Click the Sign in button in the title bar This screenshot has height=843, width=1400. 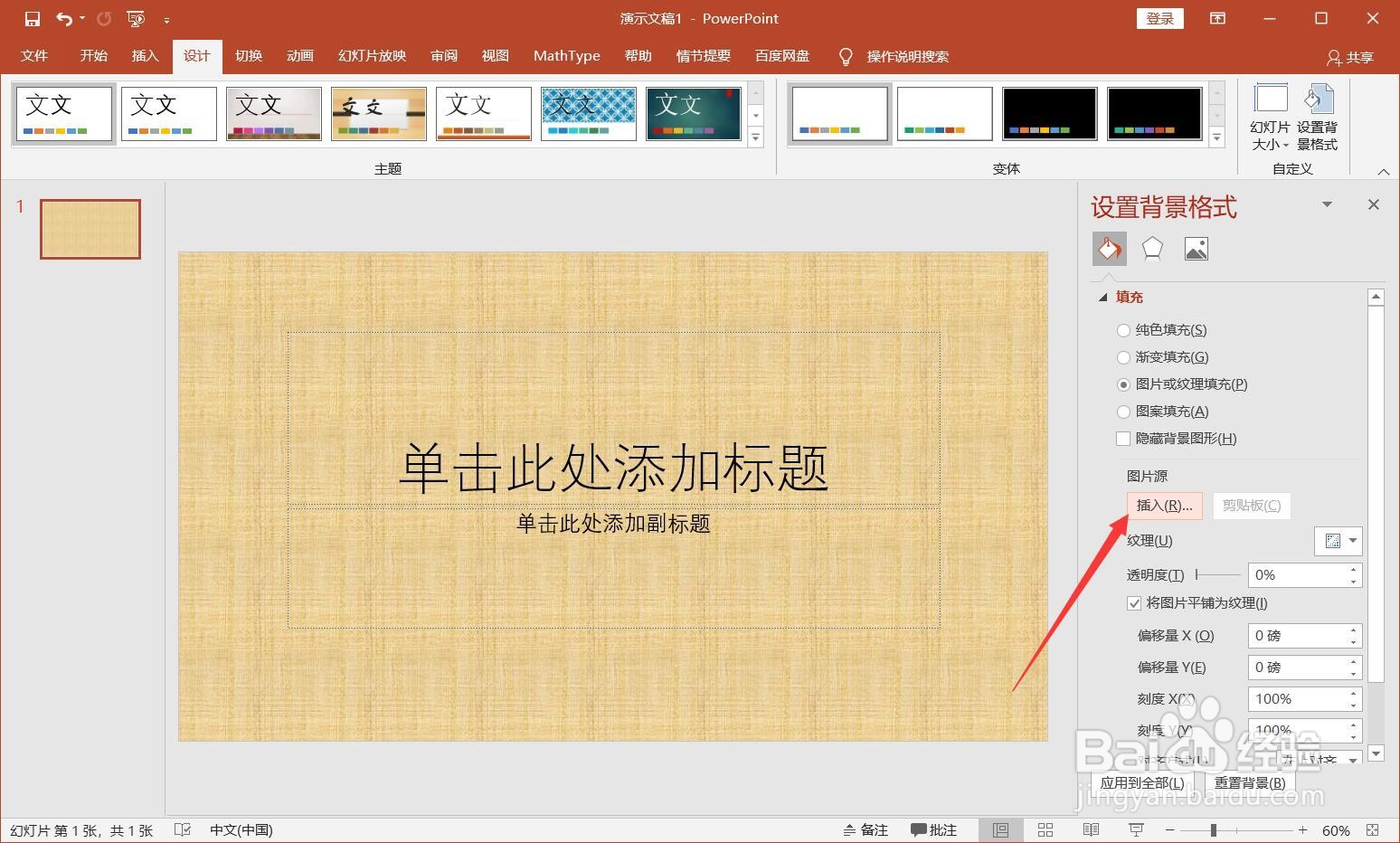(1160, 18)
